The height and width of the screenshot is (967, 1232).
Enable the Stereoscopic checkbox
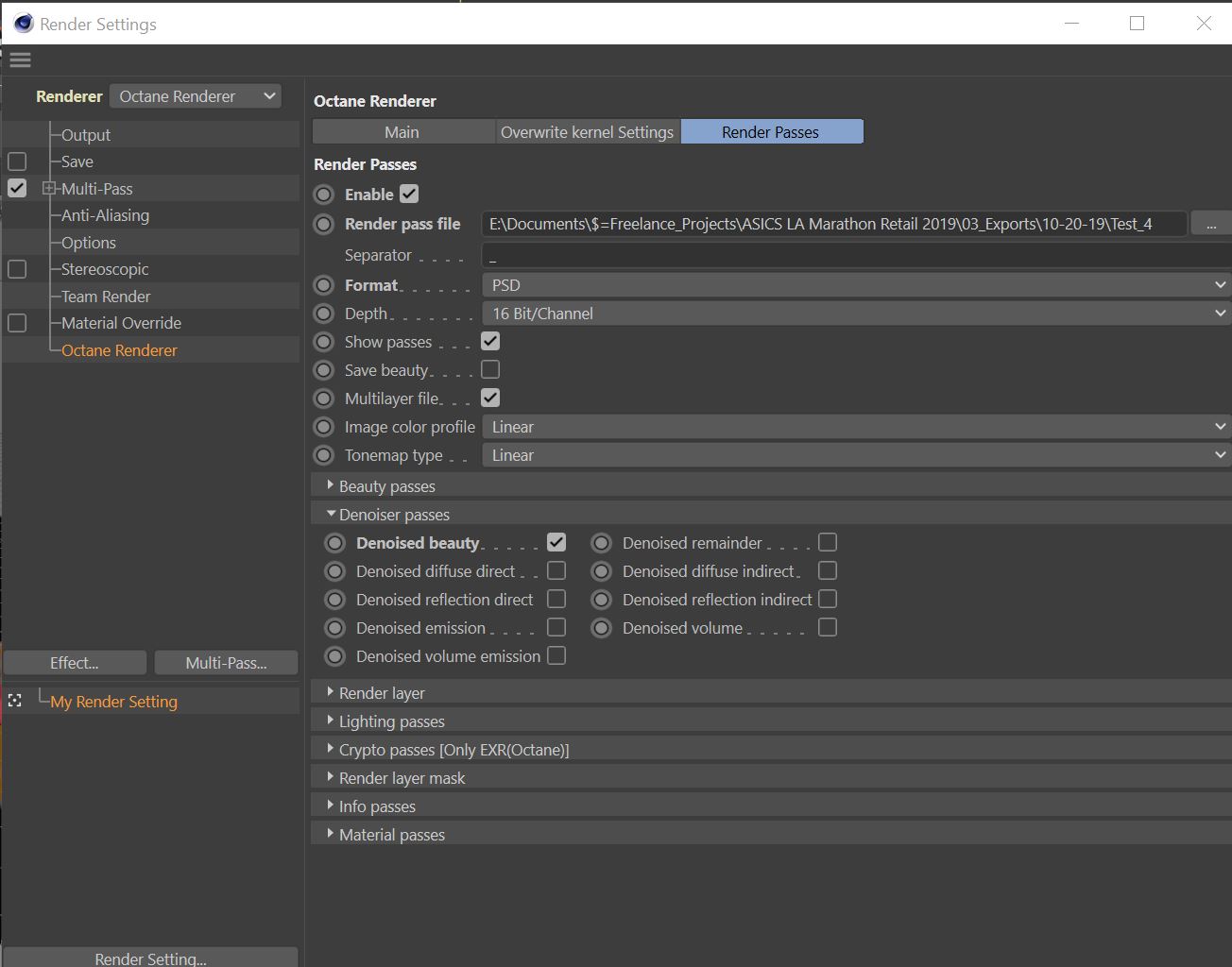17,269
